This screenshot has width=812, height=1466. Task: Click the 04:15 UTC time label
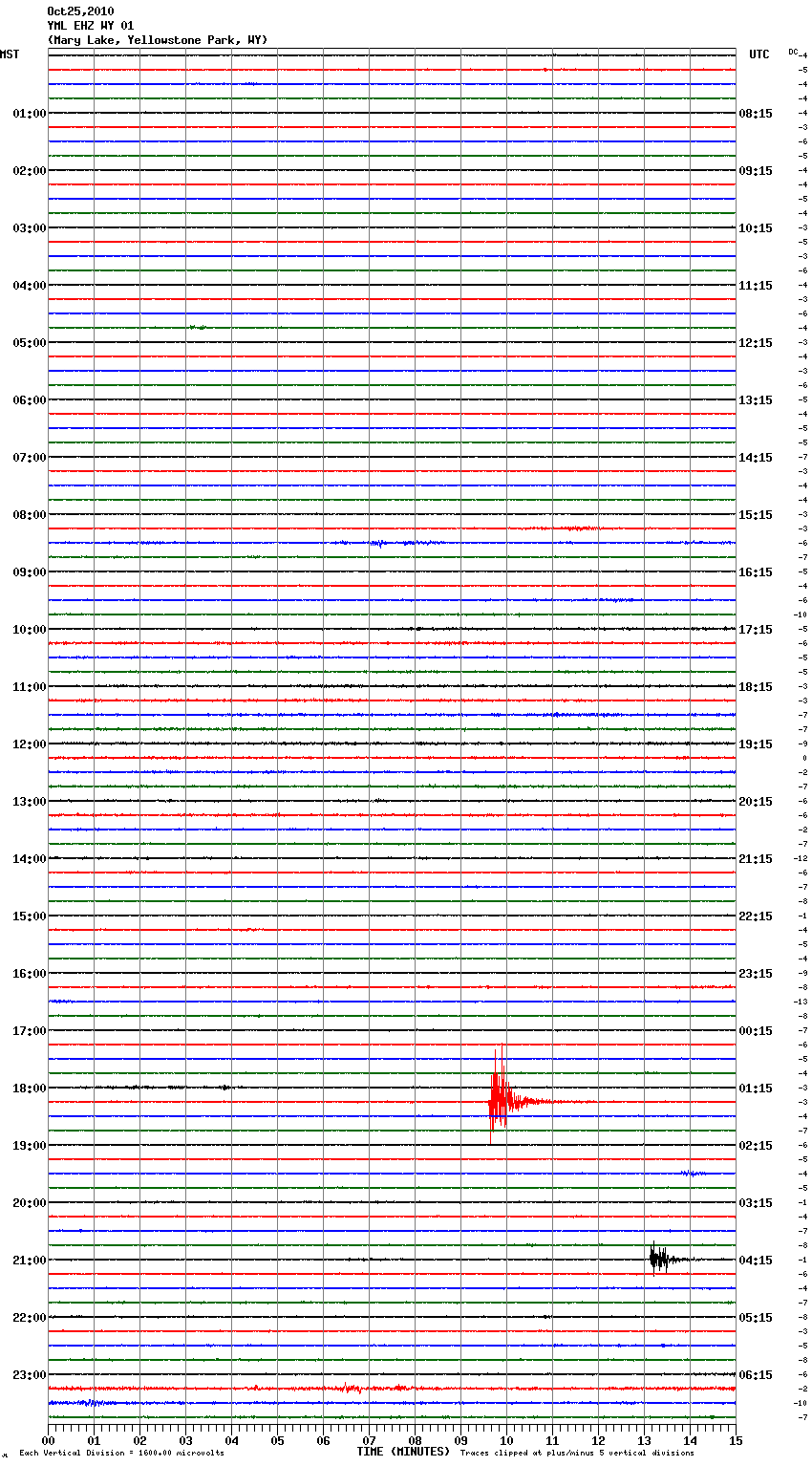756,1261
